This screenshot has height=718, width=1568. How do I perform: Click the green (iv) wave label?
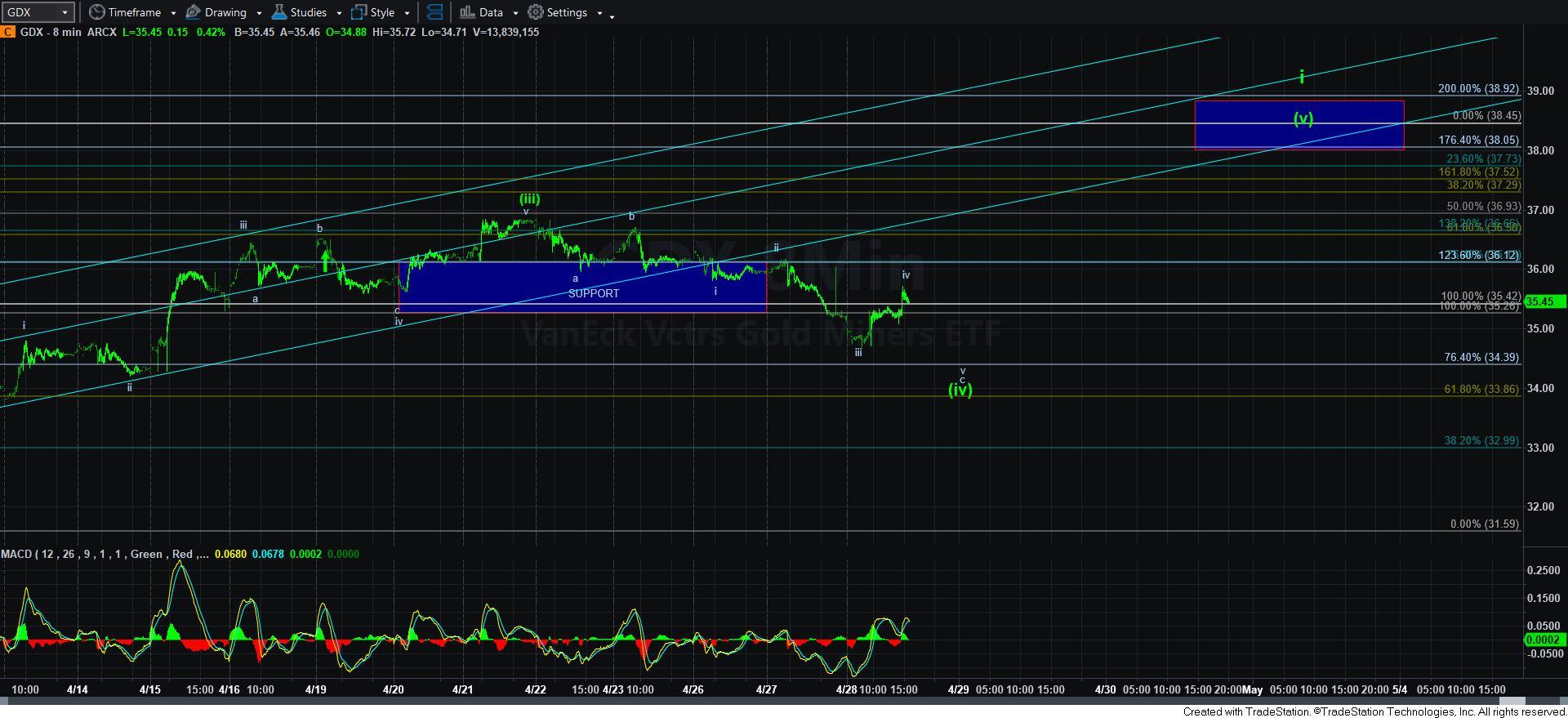(x=960, y=390)
